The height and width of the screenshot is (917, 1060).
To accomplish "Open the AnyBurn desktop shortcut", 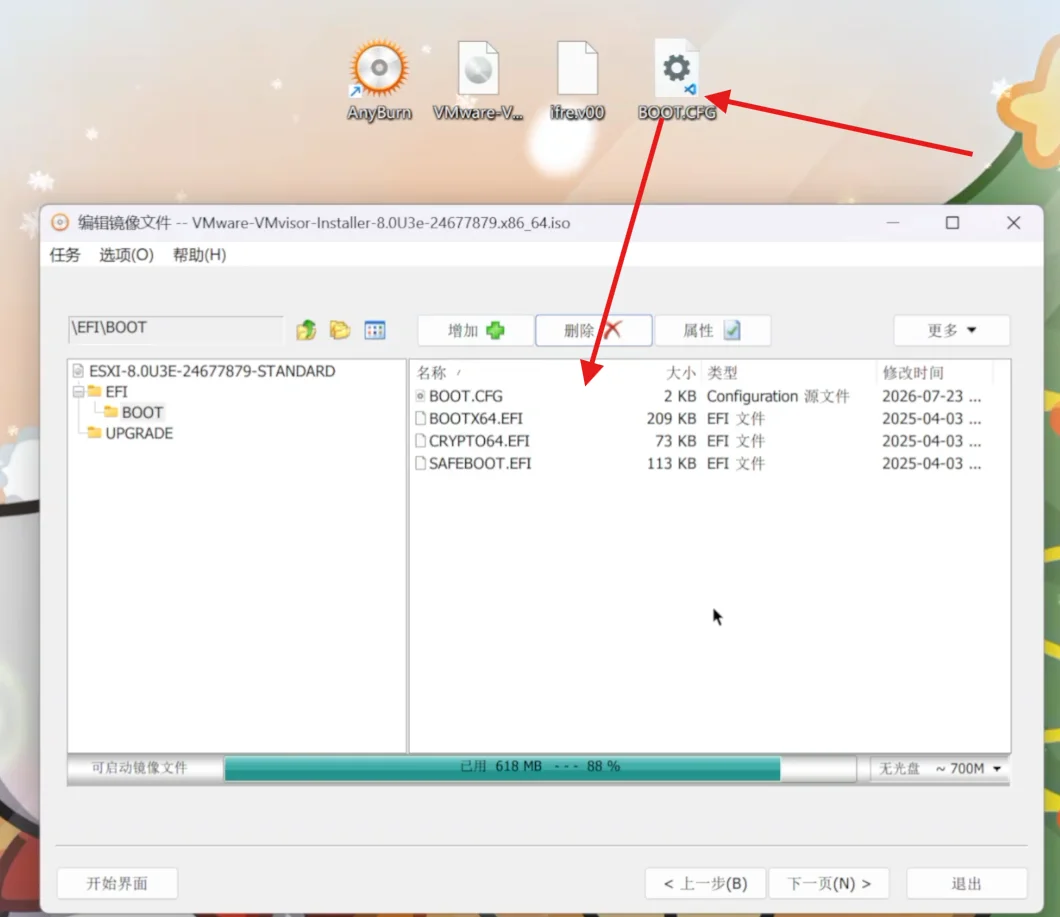I will 379,80.
